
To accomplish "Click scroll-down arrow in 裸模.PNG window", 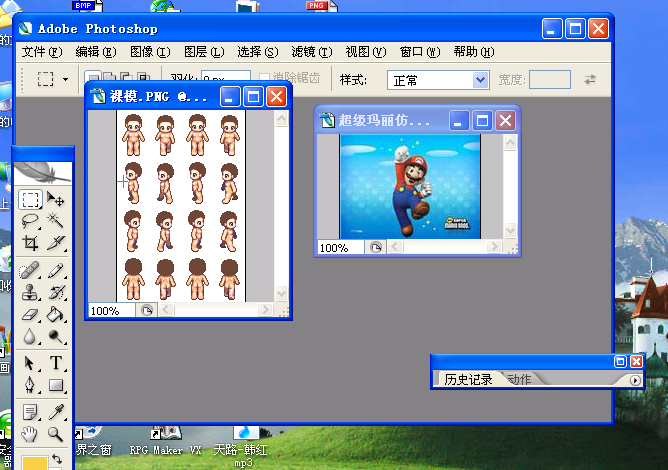I will tap(282, 293).
